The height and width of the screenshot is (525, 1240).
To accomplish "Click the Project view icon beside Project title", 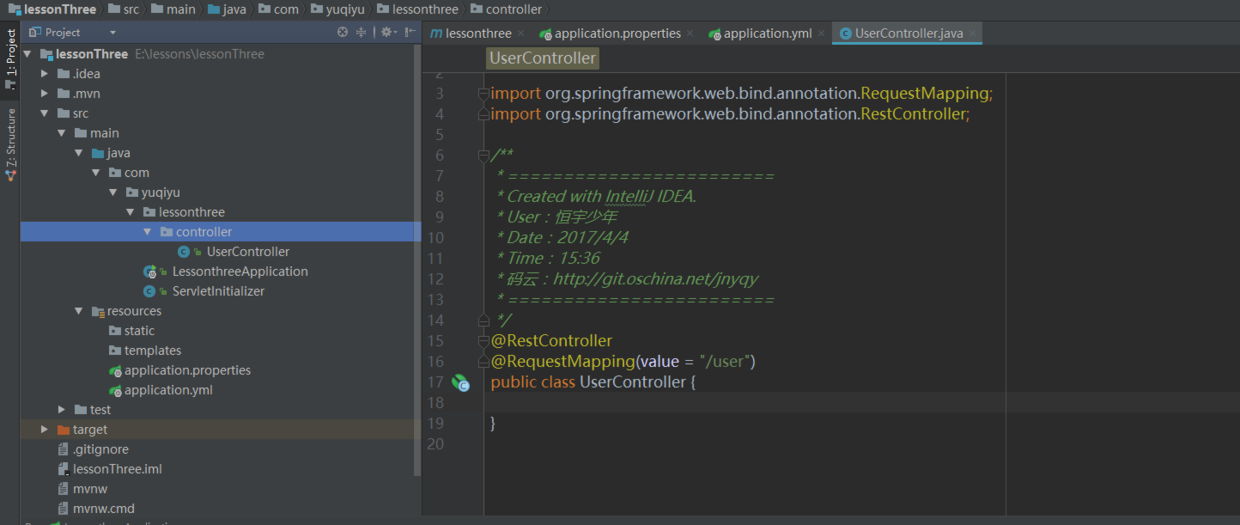I will (x=33, y=32).
